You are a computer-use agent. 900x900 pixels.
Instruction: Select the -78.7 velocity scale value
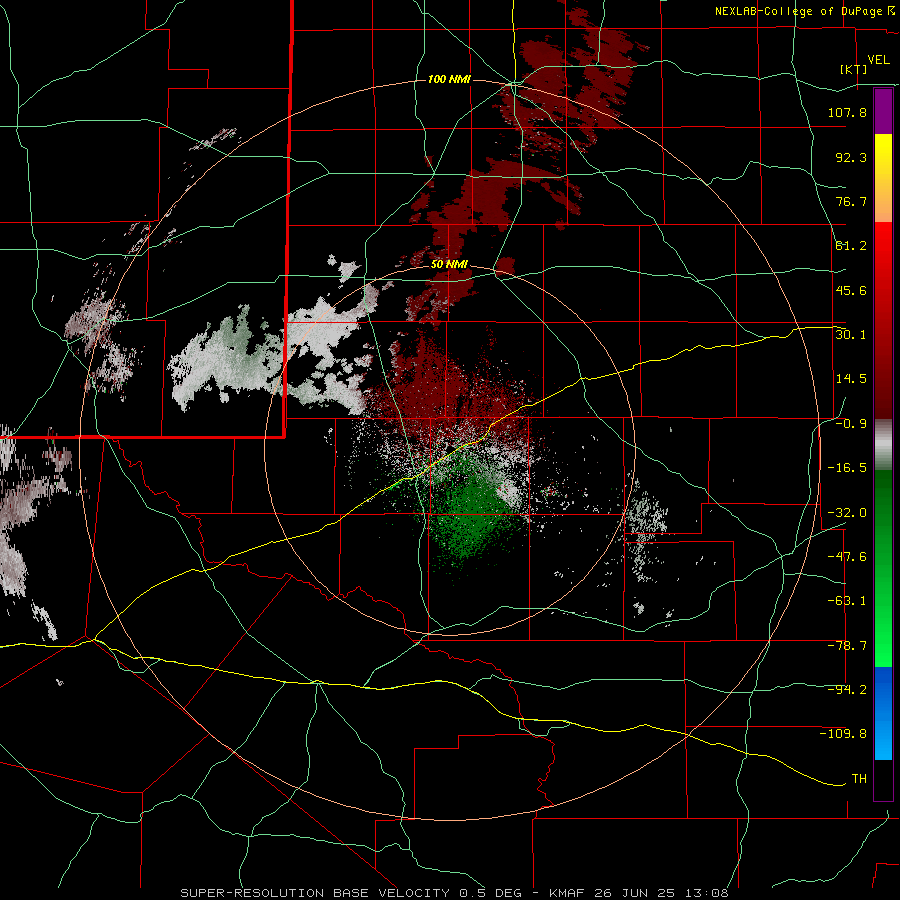tap(847, 646)
